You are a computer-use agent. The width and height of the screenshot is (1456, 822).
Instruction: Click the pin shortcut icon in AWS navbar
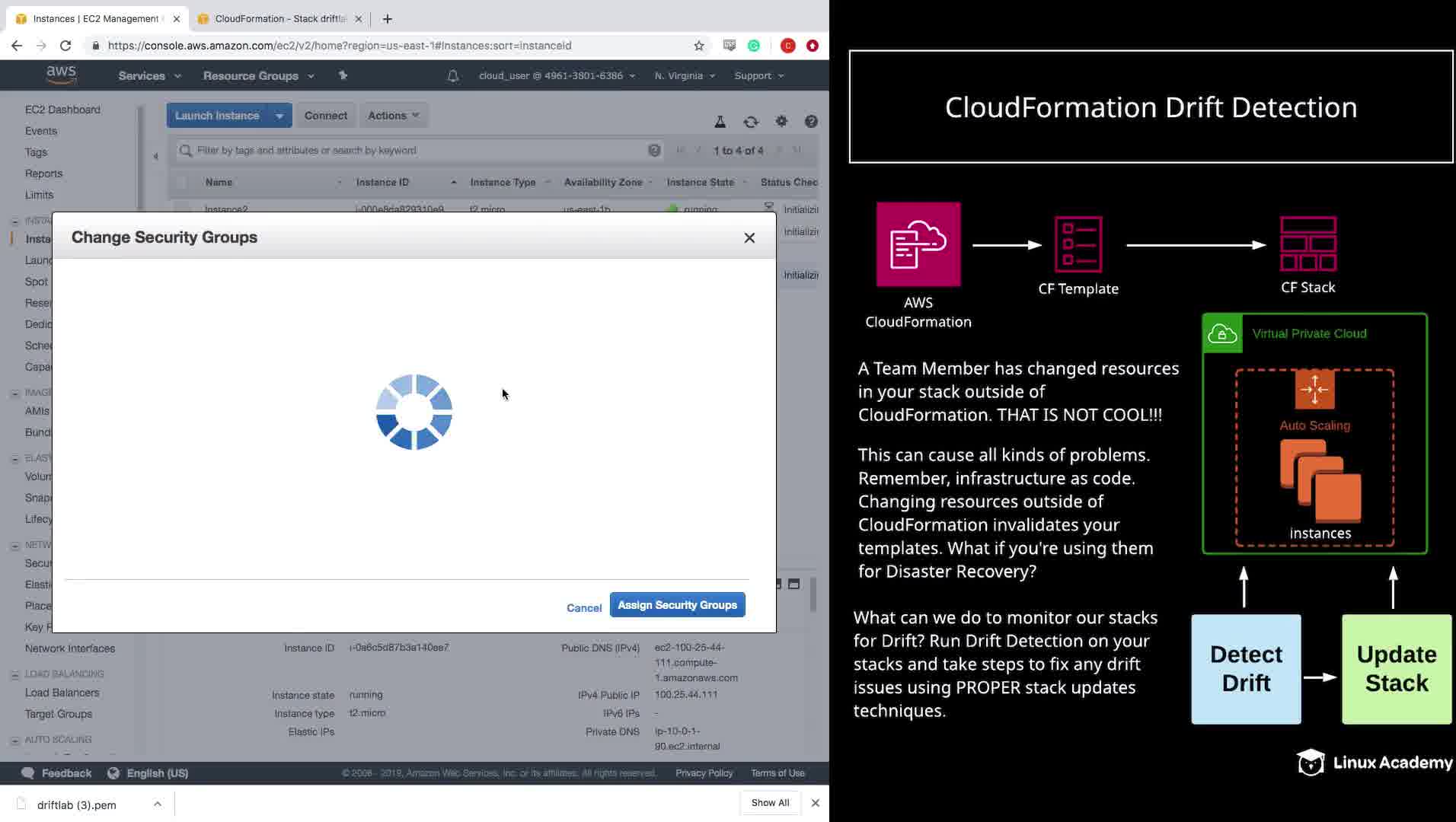tap(343, 75)
